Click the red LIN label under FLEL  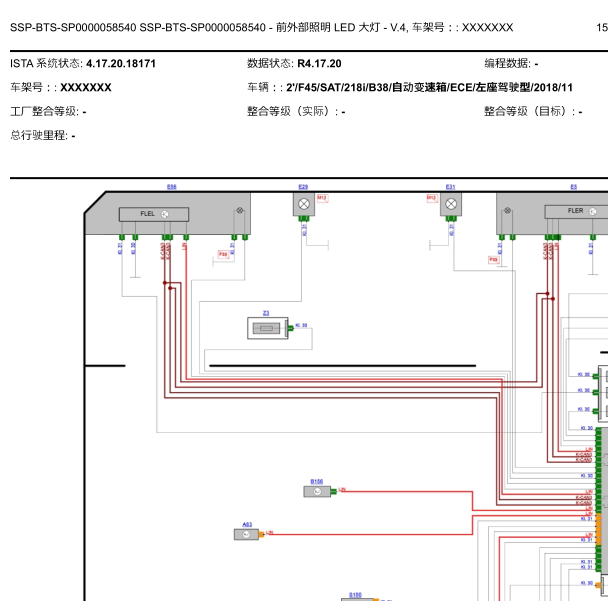[x=185, y=246]
